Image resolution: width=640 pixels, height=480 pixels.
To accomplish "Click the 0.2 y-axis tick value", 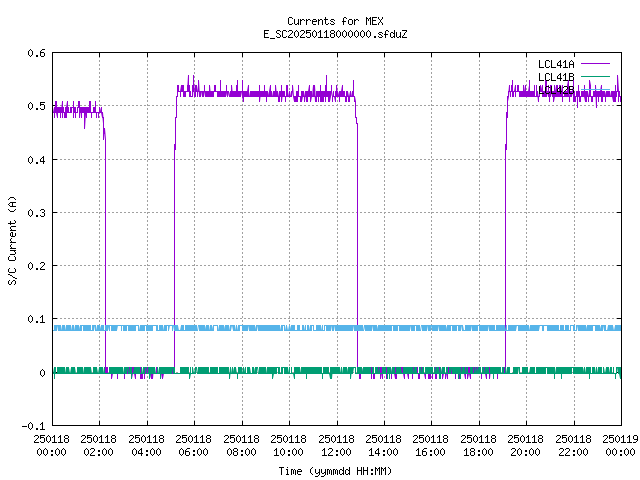I will click(36, 266).
